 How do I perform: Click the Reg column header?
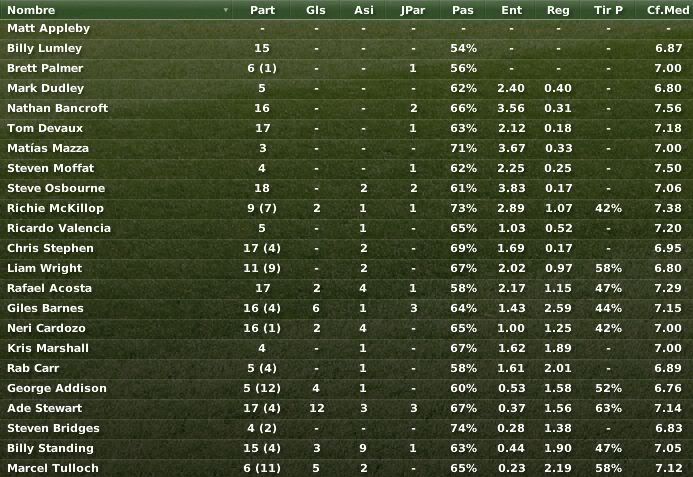(x=558, y=10)
